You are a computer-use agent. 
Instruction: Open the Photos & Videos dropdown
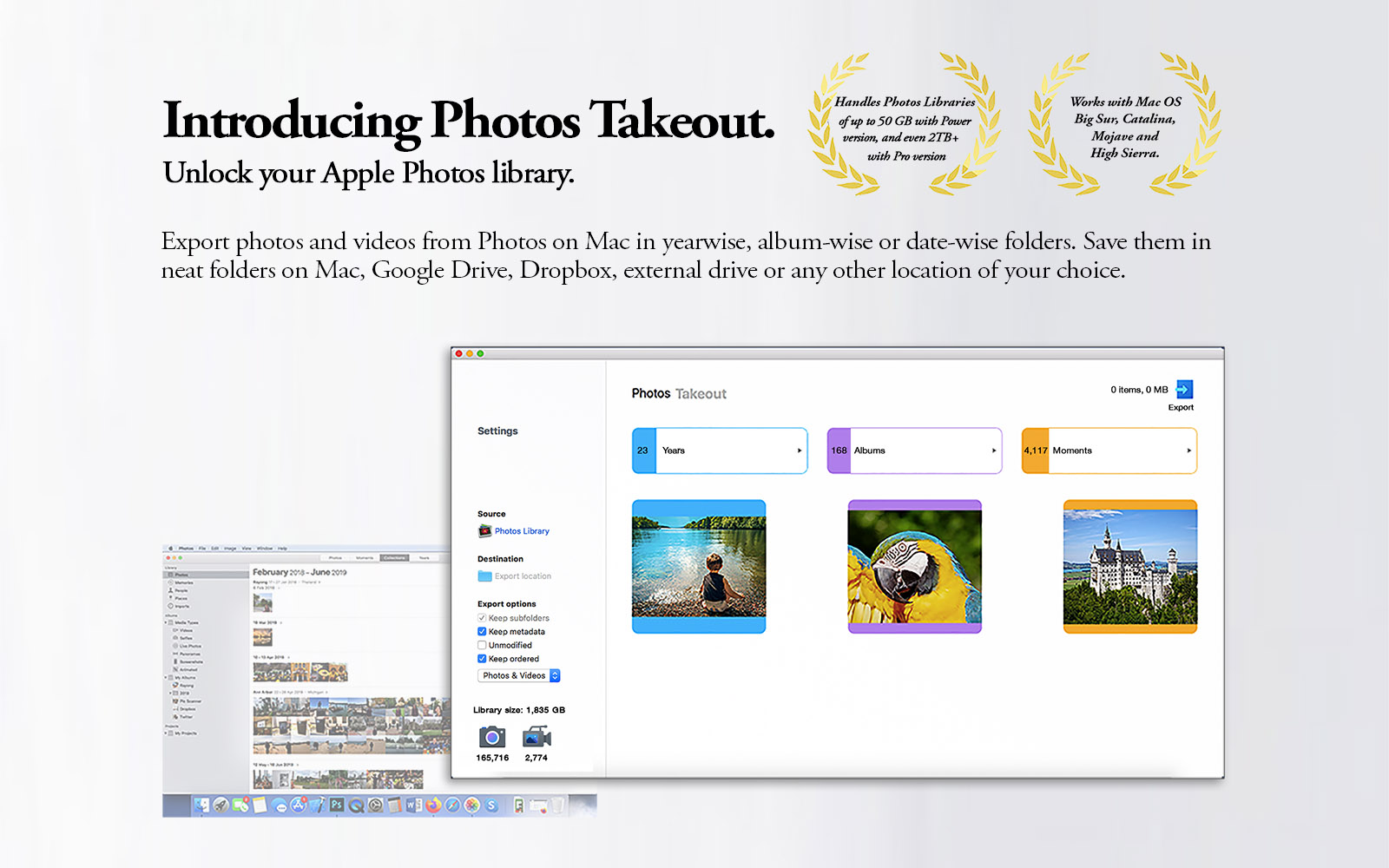point(519,675)
